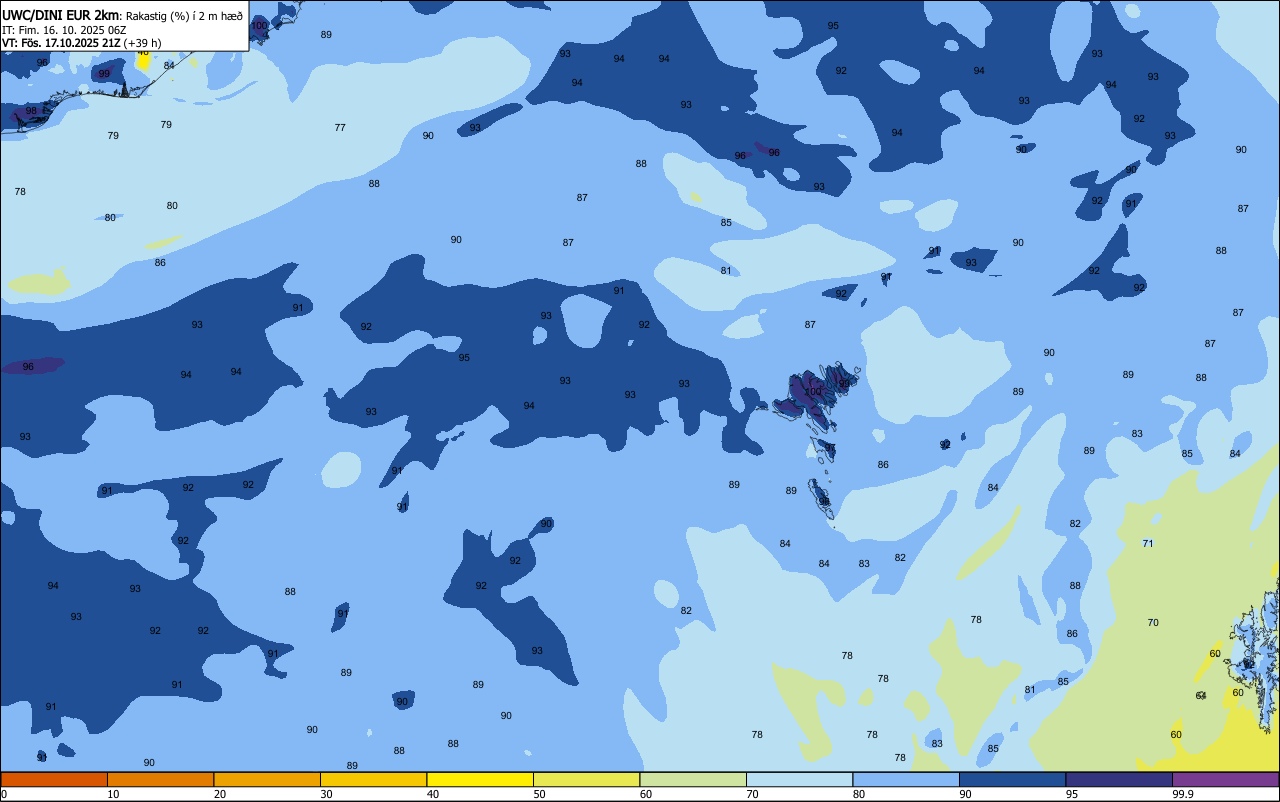Click the '0' legend tick label
Screen dimensions: 1280x802
[x=4, y=794]
